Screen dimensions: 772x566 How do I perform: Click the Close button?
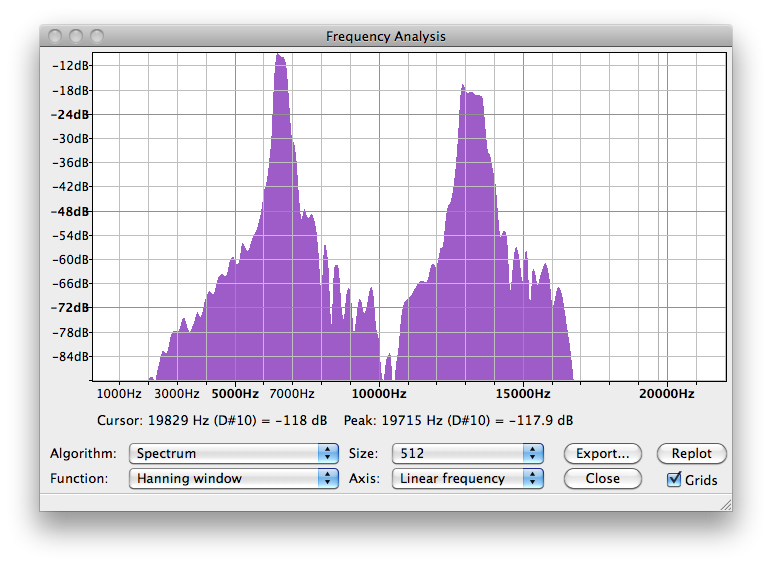(603, 478)
